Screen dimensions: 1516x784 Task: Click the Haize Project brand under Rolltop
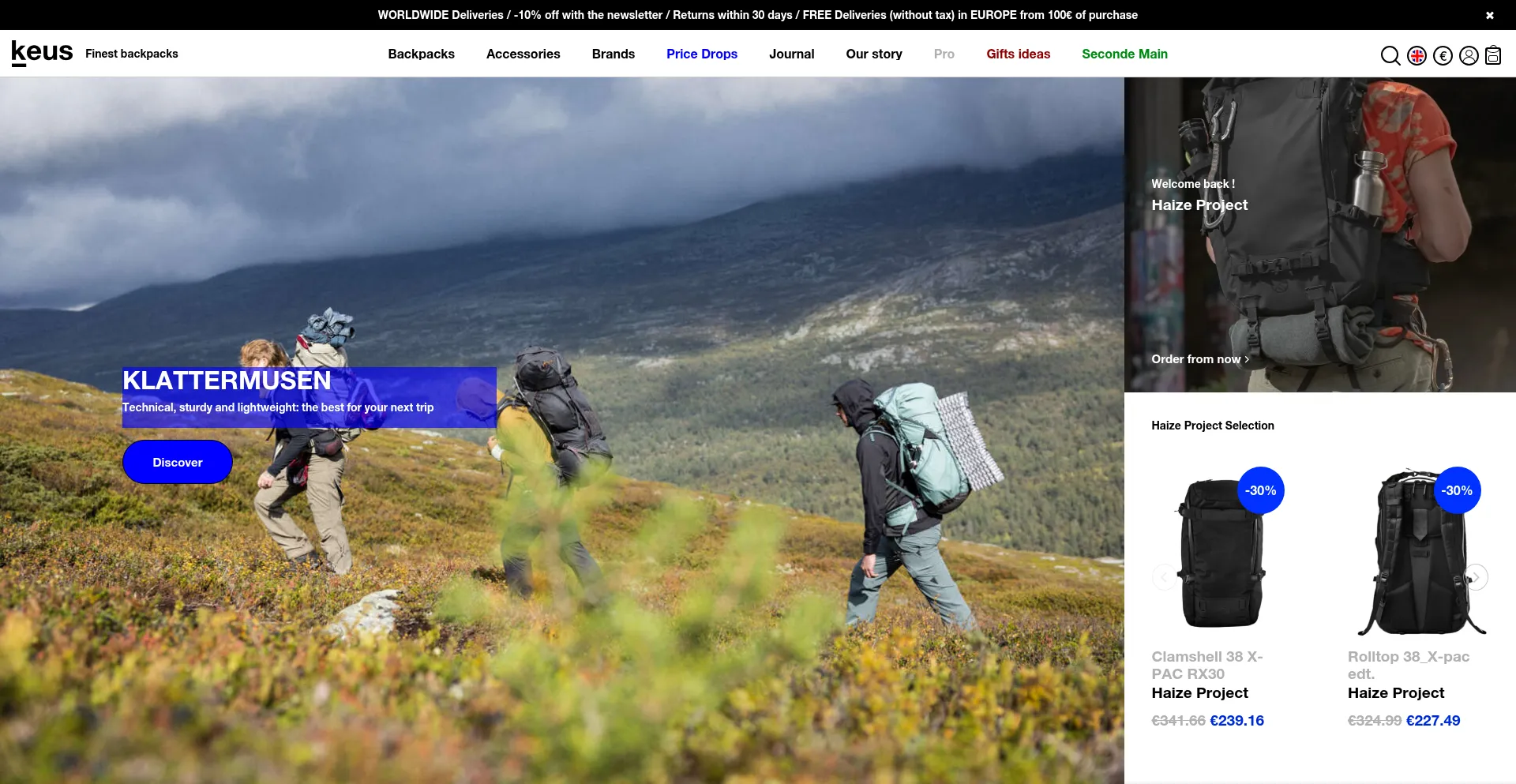1396,693
